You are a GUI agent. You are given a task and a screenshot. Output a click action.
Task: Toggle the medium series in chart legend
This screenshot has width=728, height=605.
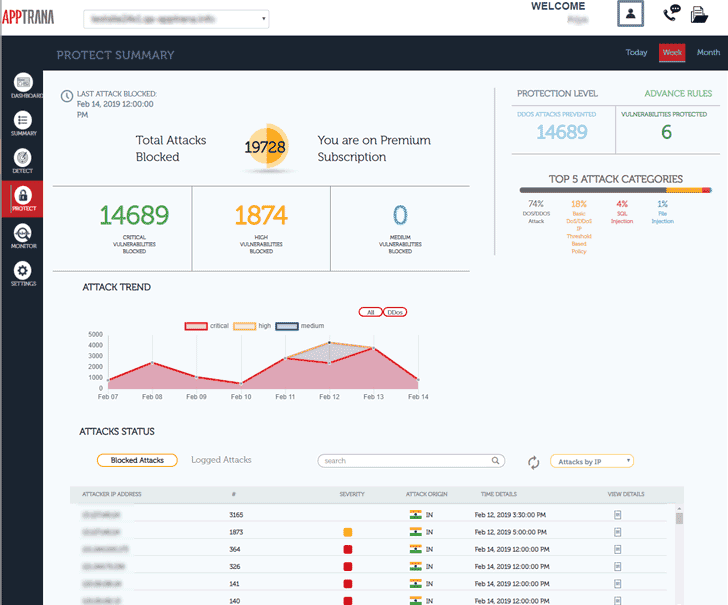[x=299, y=326]
